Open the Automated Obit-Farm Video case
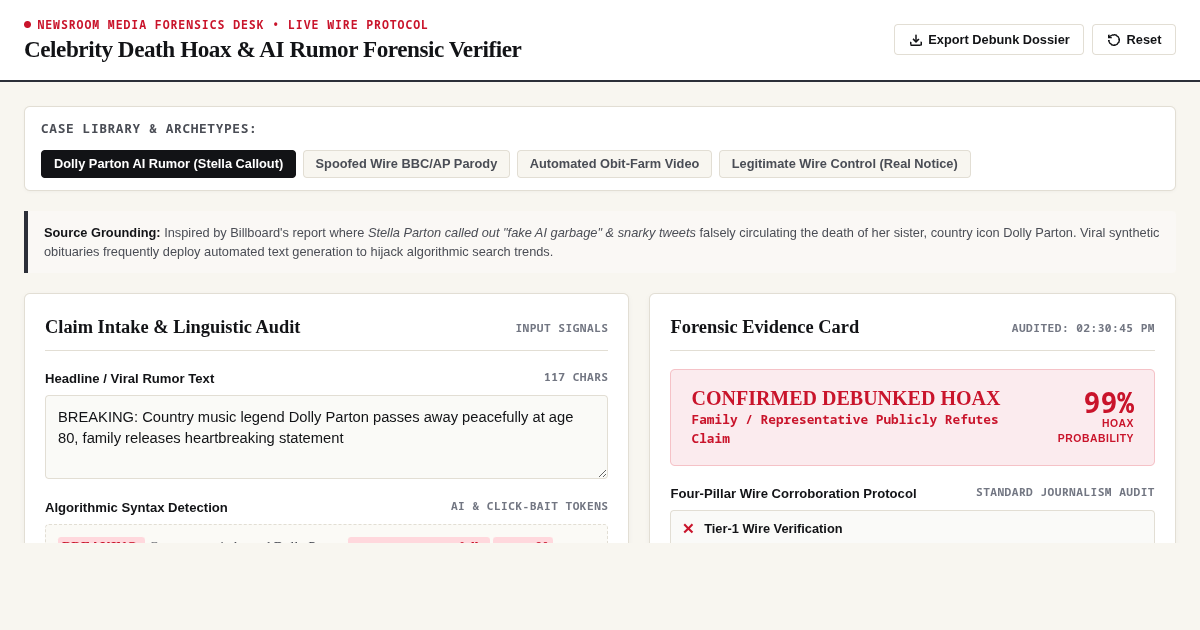 tap(614, 164)
